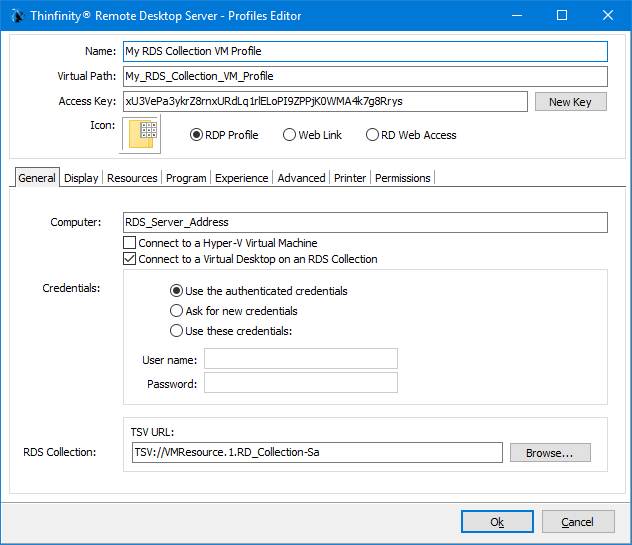
Task: Open the Resources tab
Action: pyautogui.click(x=132, y=178)
